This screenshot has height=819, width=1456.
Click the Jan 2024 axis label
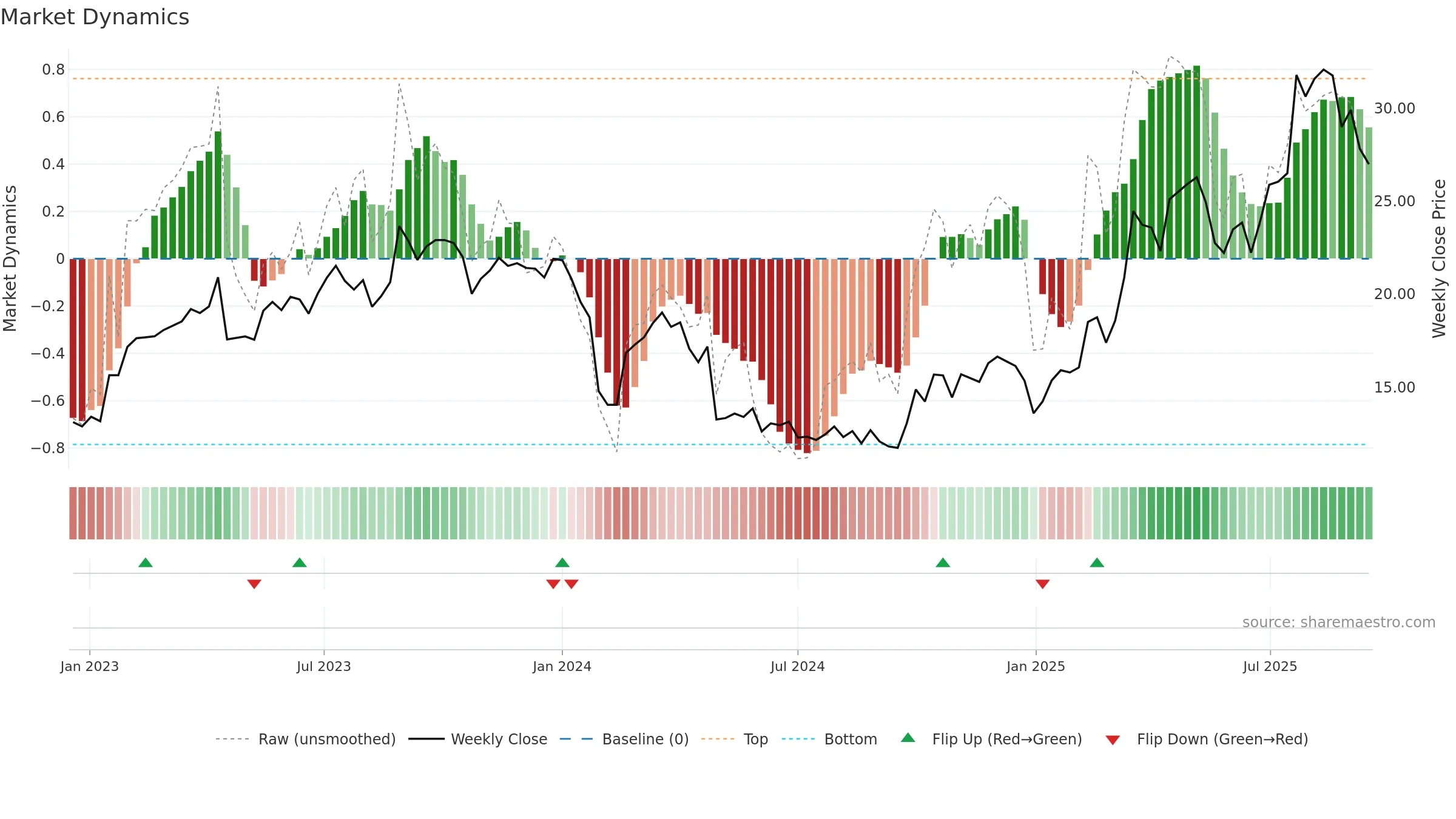pyautogui.click(x=562, y=666)
